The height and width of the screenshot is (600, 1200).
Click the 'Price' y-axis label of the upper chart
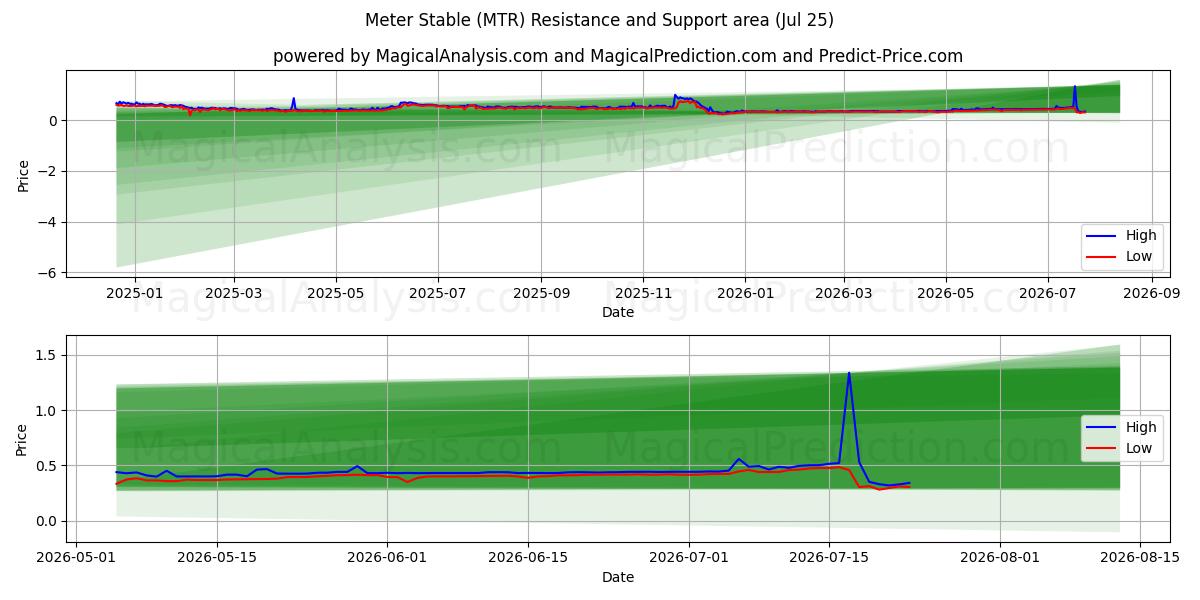23,175
